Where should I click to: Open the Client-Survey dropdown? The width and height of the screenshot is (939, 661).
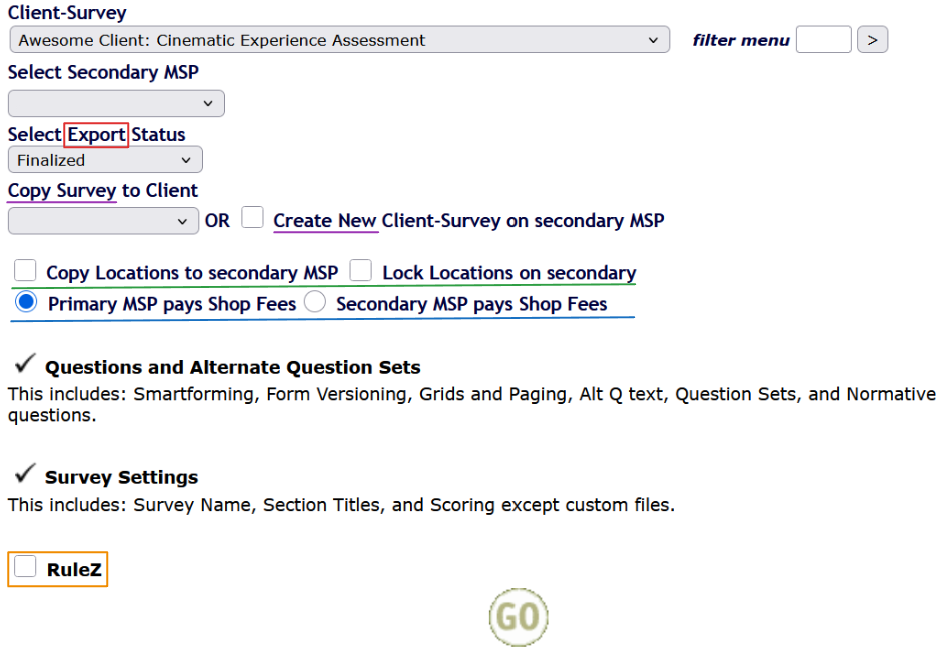pyautogui.click(x=339, y=40)
